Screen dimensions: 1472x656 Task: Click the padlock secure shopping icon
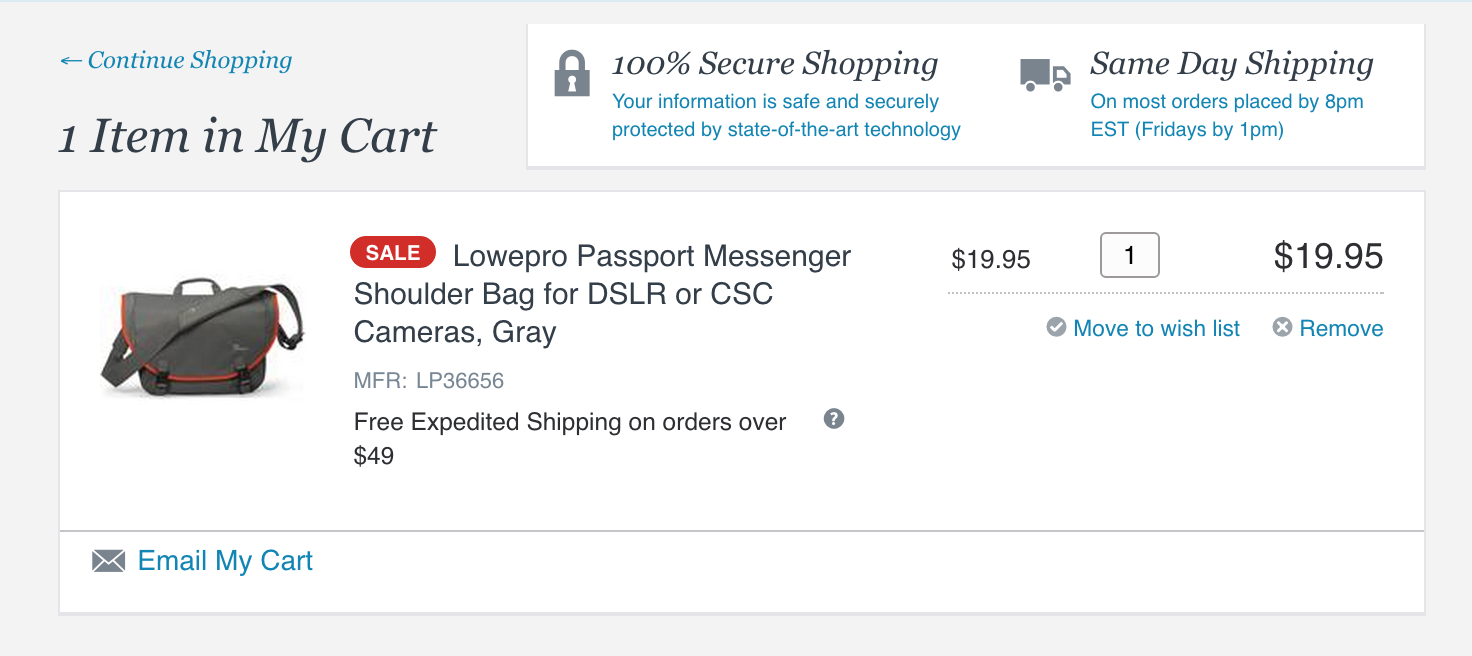pos(571,74)
